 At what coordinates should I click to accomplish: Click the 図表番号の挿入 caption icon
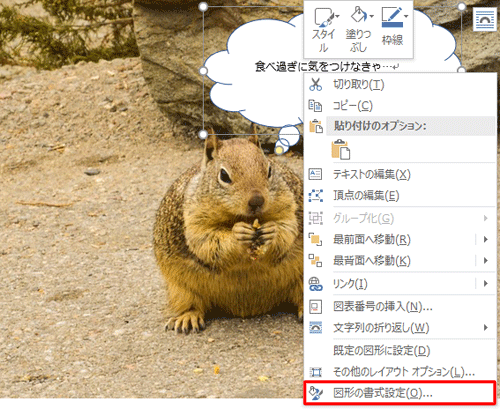(315, 307)
